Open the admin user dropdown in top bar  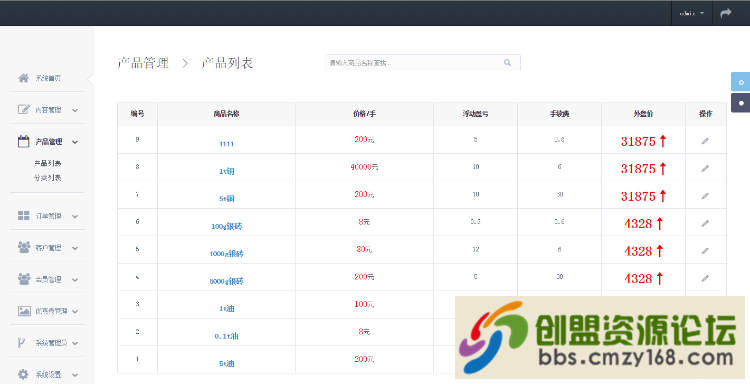pyautogui.click(x=692, y=13)
